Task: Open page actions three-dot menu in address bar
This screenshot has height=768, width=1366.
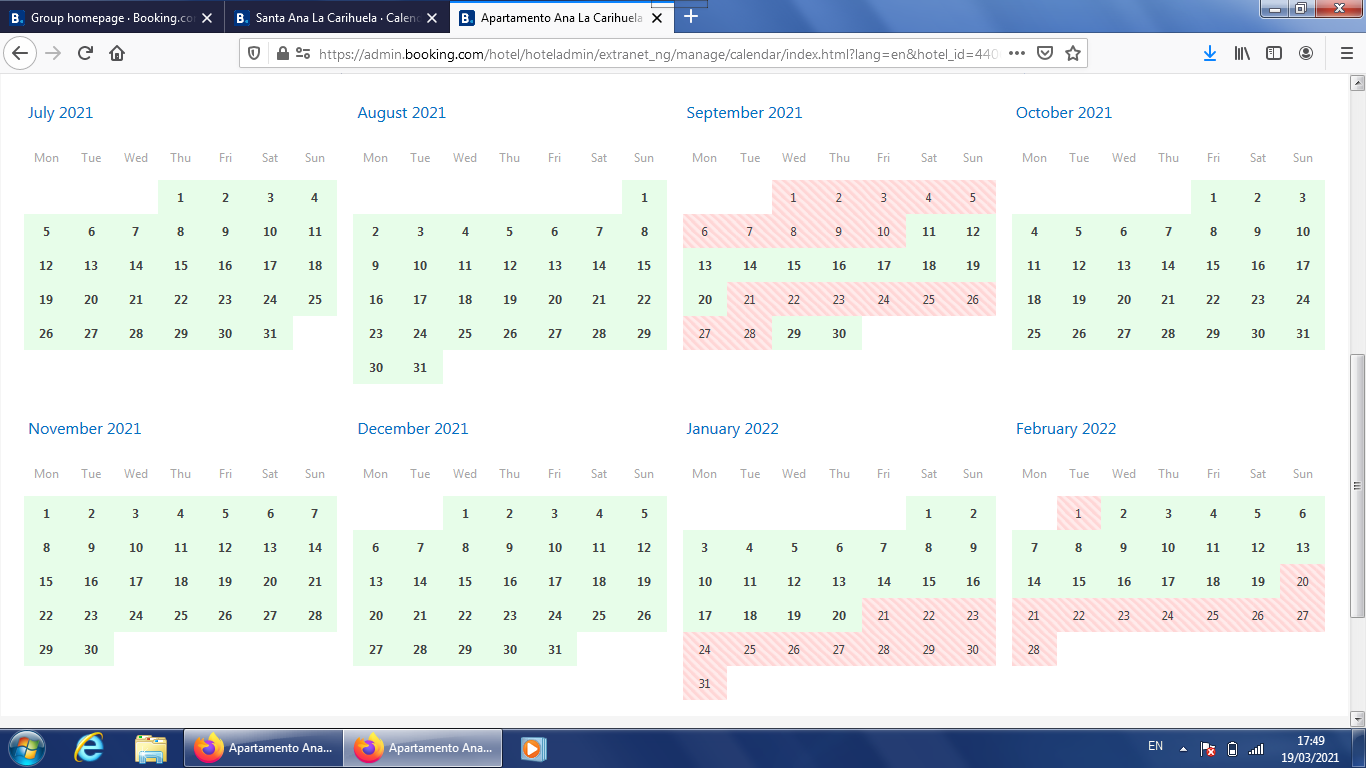Action: [1017, 54]
